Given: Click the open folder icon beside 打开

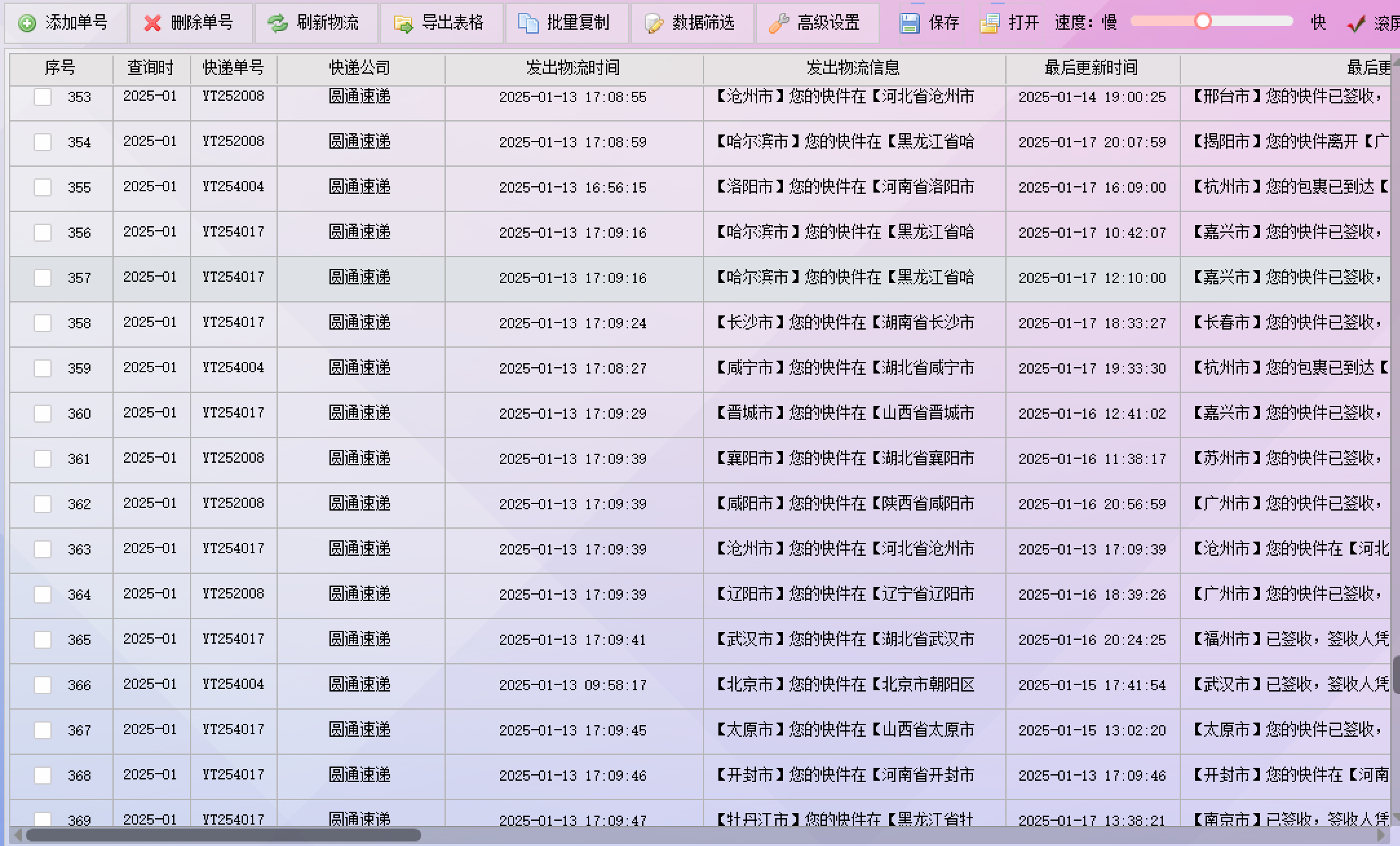Looking at the screenshot, I should (990, 24).
